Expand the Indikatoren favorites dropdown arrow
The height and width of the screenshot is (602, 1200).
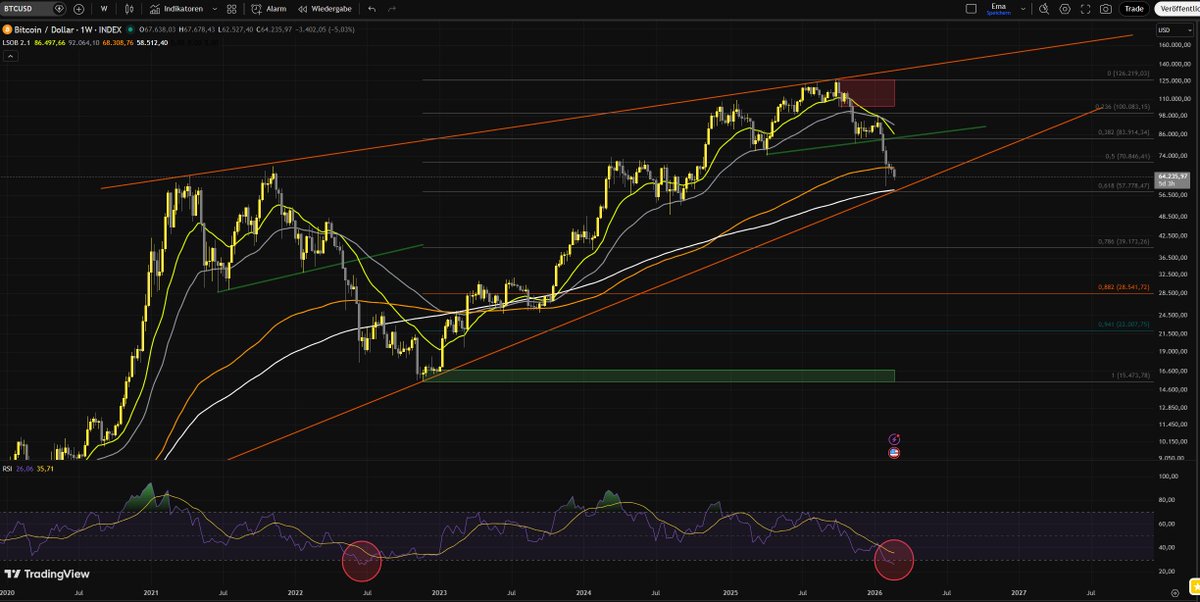[x=215, y=8]
